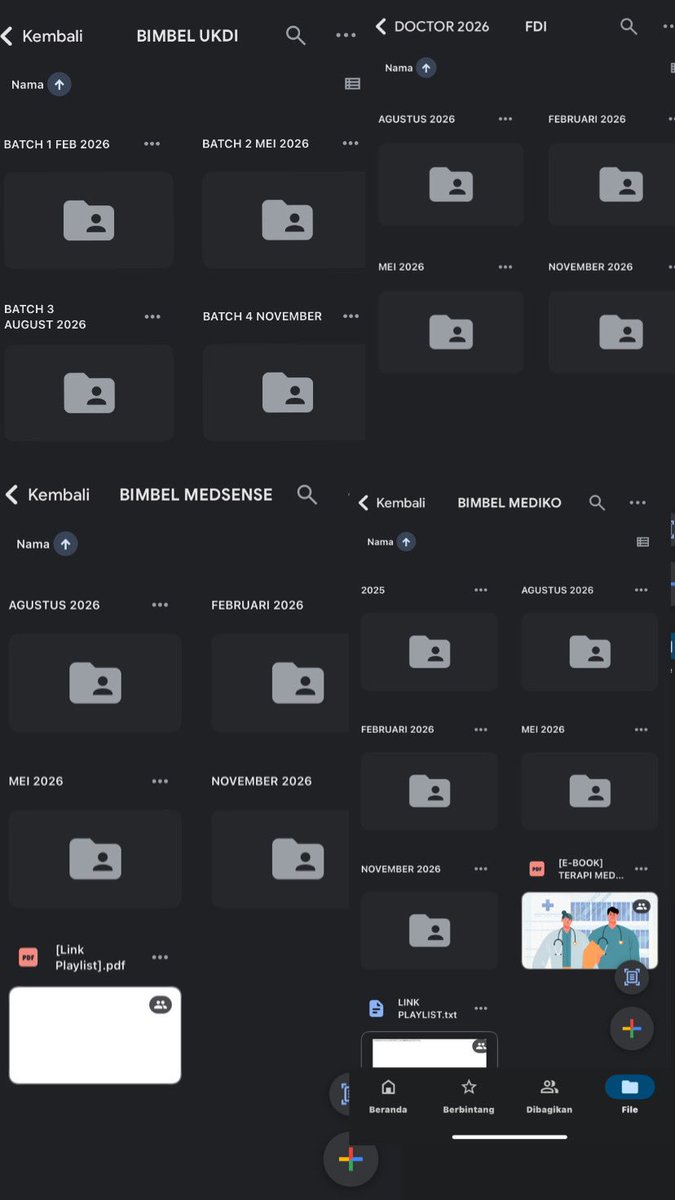Open MEDIKO AGUSTUS 2026 folder
This screenshot has width=675, height=1200.
590,651
